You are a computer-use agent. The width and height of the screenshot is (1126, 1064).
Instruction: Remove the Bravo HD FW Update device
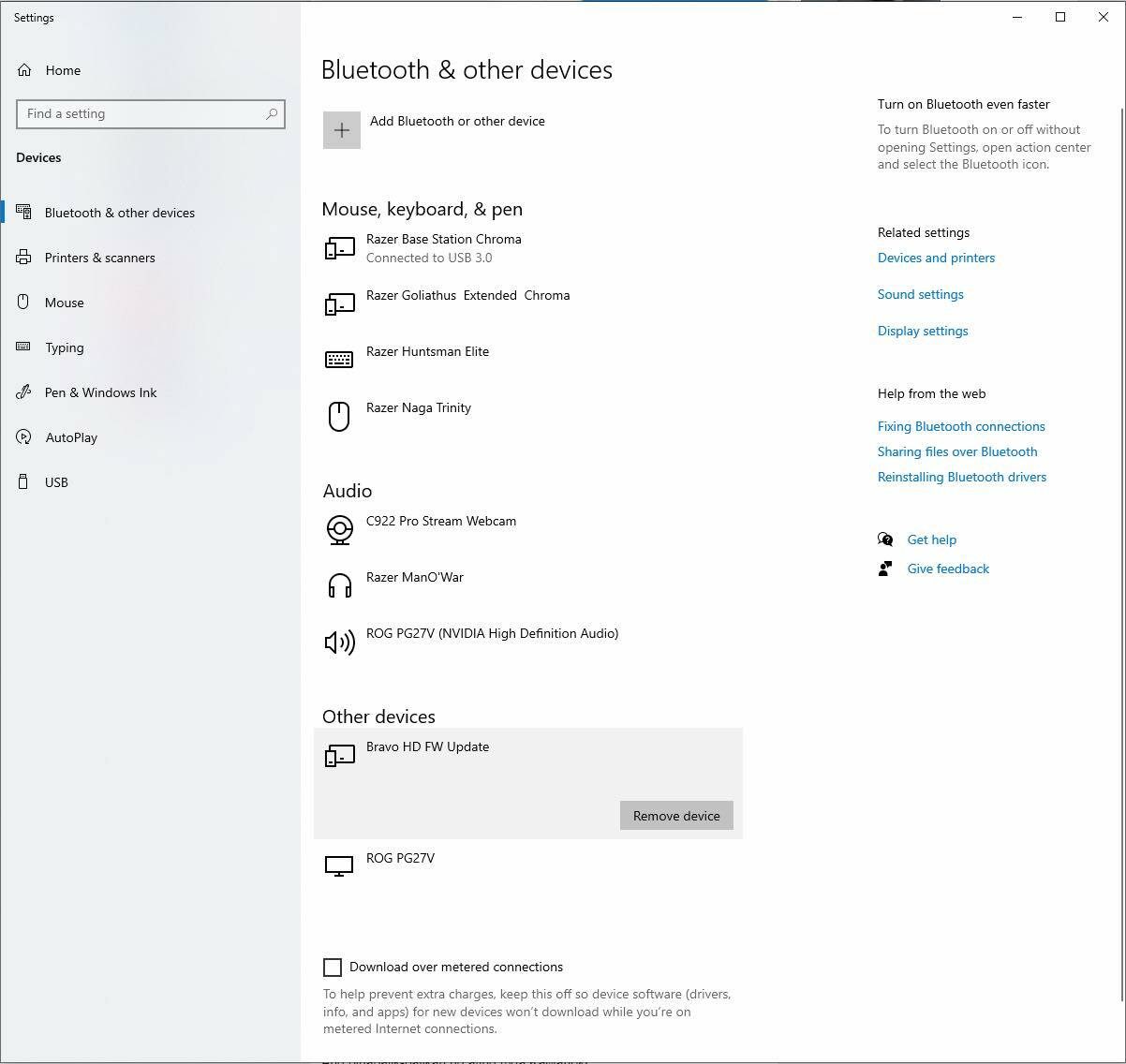pos(676,816)
